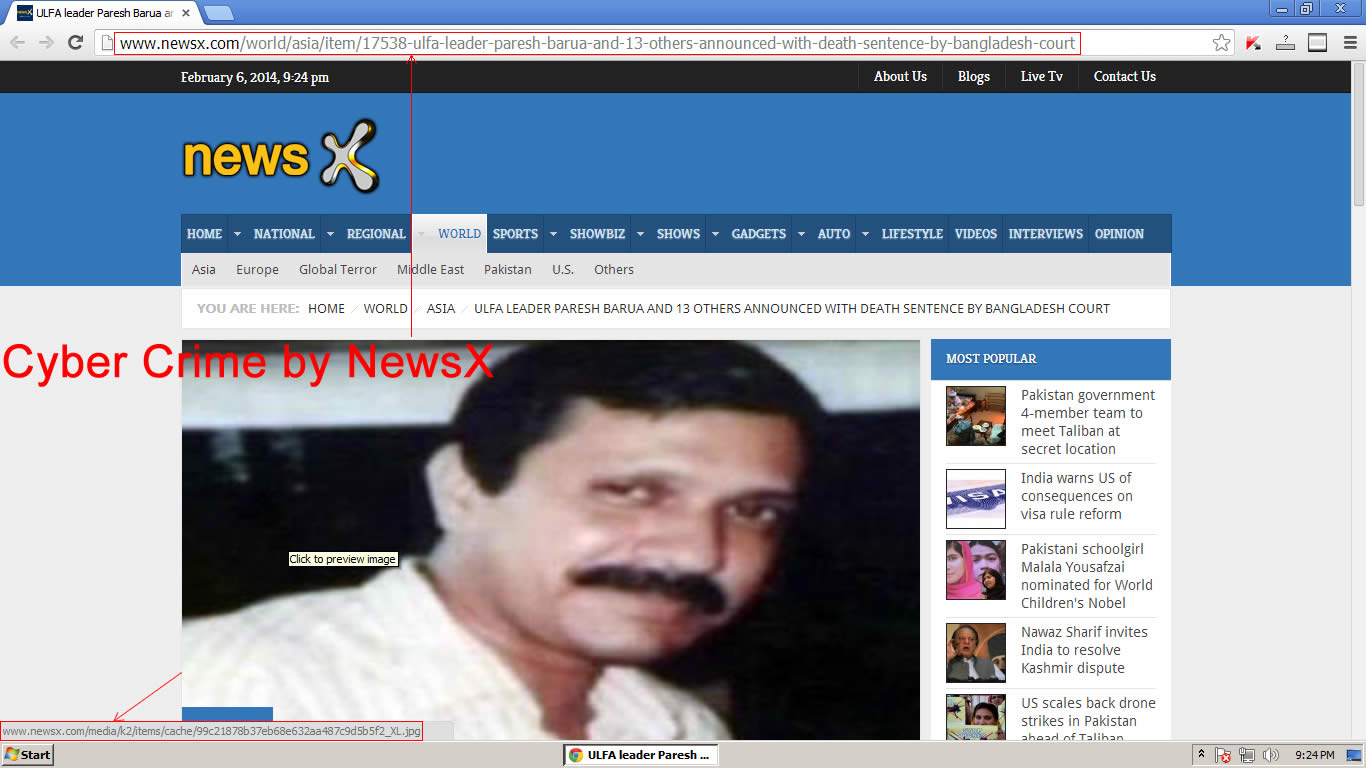
Task: Toggle the bookmark star for this page
Action: click(x=1221, y=43)
